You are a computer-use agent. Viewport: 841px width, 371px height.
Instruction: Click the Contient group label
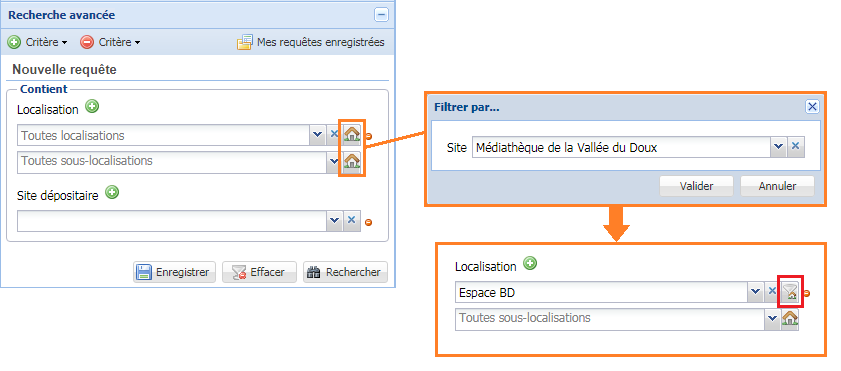pyautogui.click(x=43, y=89)
